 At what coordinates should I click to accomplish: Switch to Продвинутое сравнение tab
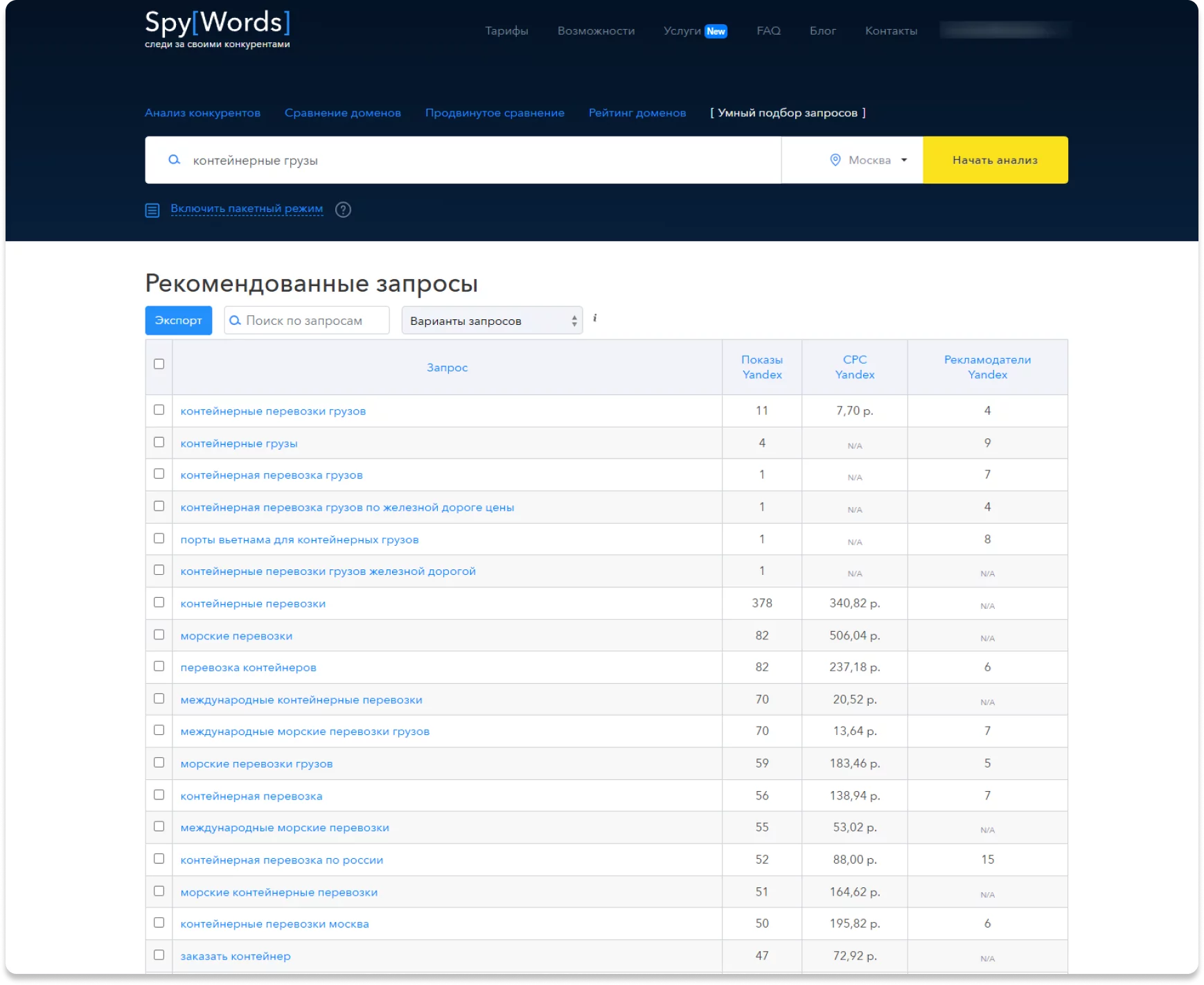(495, 113)
